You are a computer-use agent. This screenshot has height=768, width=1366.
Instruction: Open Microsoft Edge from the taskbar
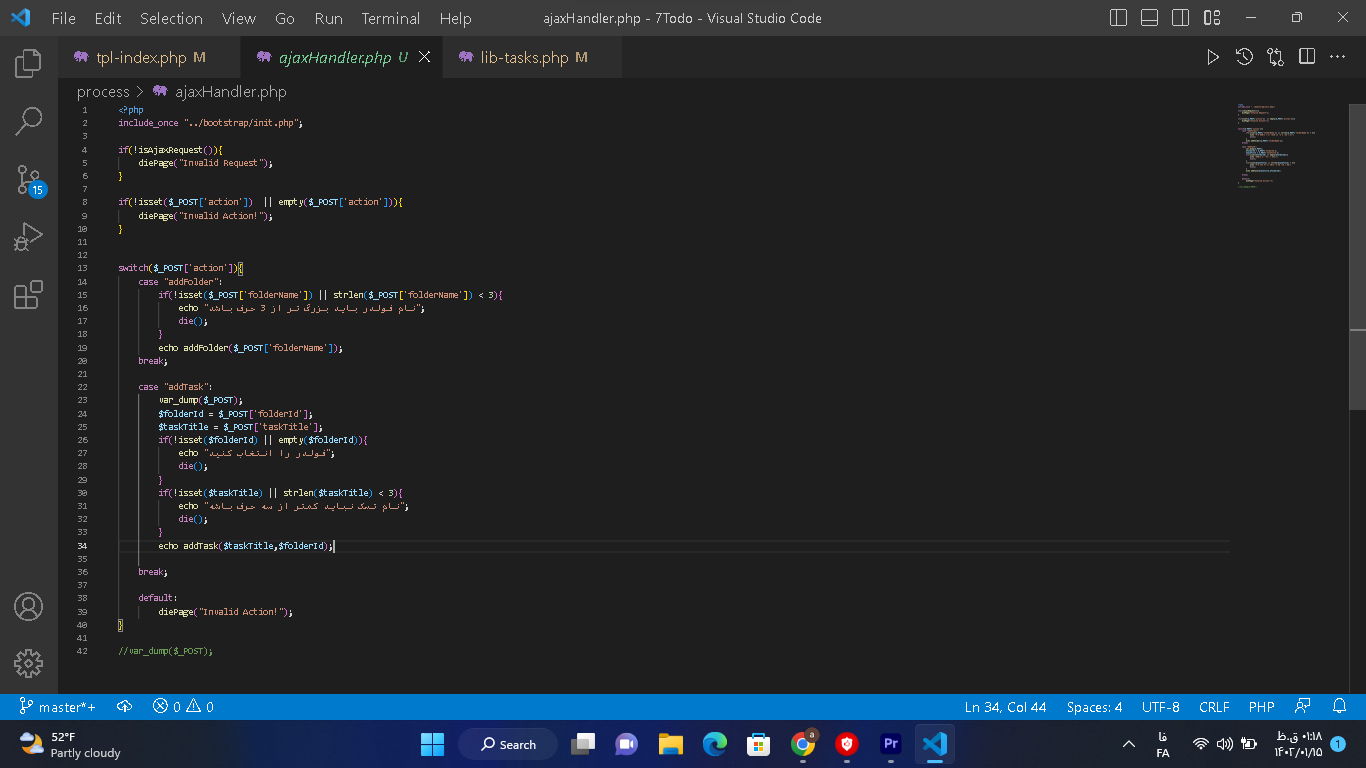tap(714, 744)
